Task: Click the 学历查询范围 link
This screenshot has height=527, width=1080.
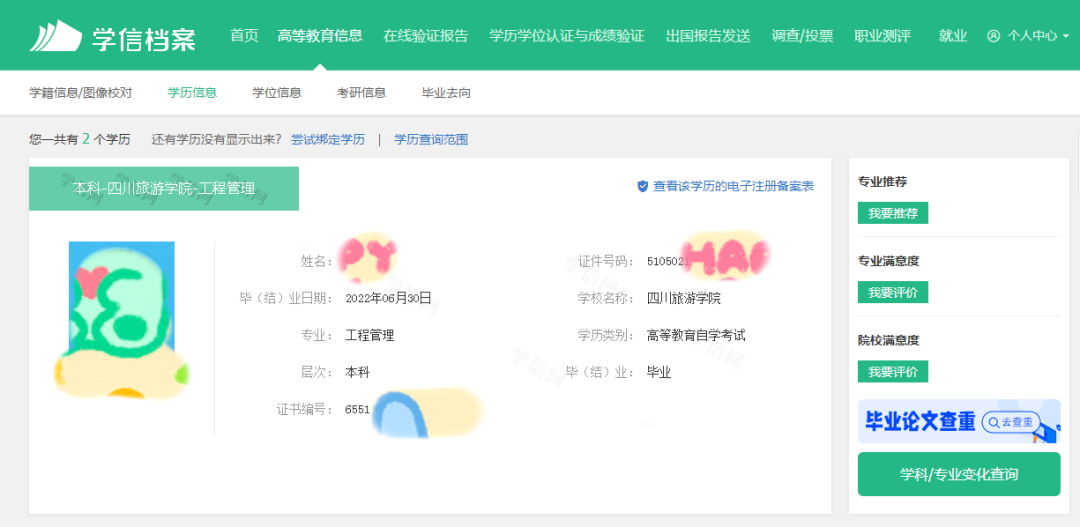Action: coord(431,139)
